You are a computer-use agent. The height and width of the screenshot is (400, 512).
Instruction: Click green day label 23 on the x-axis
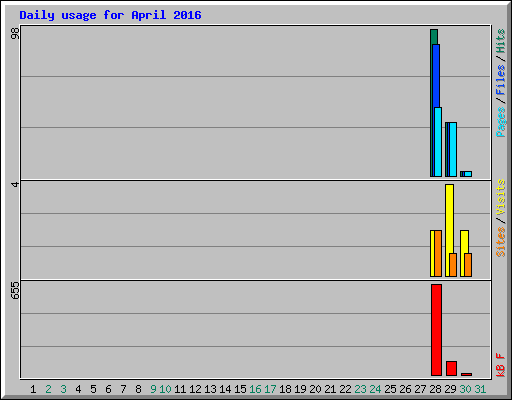pyautogui.click(x=360, y=389)
